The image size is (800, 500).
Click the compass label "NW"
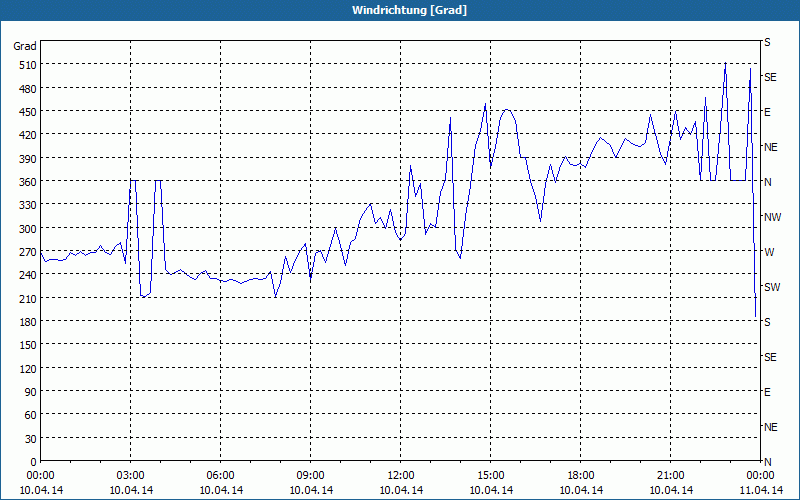772,217
